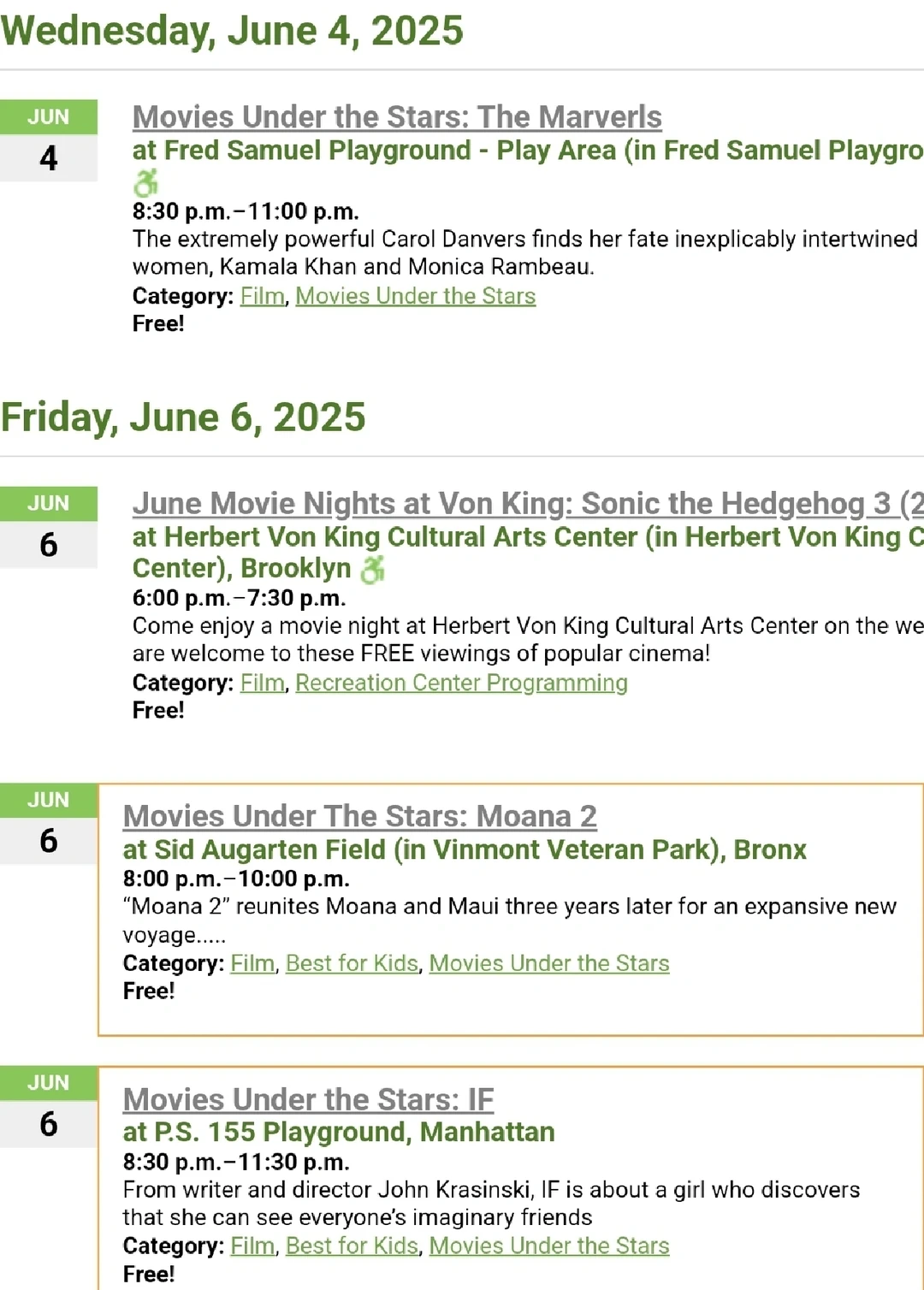Click wheelchair accessibility icon under Fred Samuel Playground
This screenshot has height=1290, width=924.
point(146,182)
